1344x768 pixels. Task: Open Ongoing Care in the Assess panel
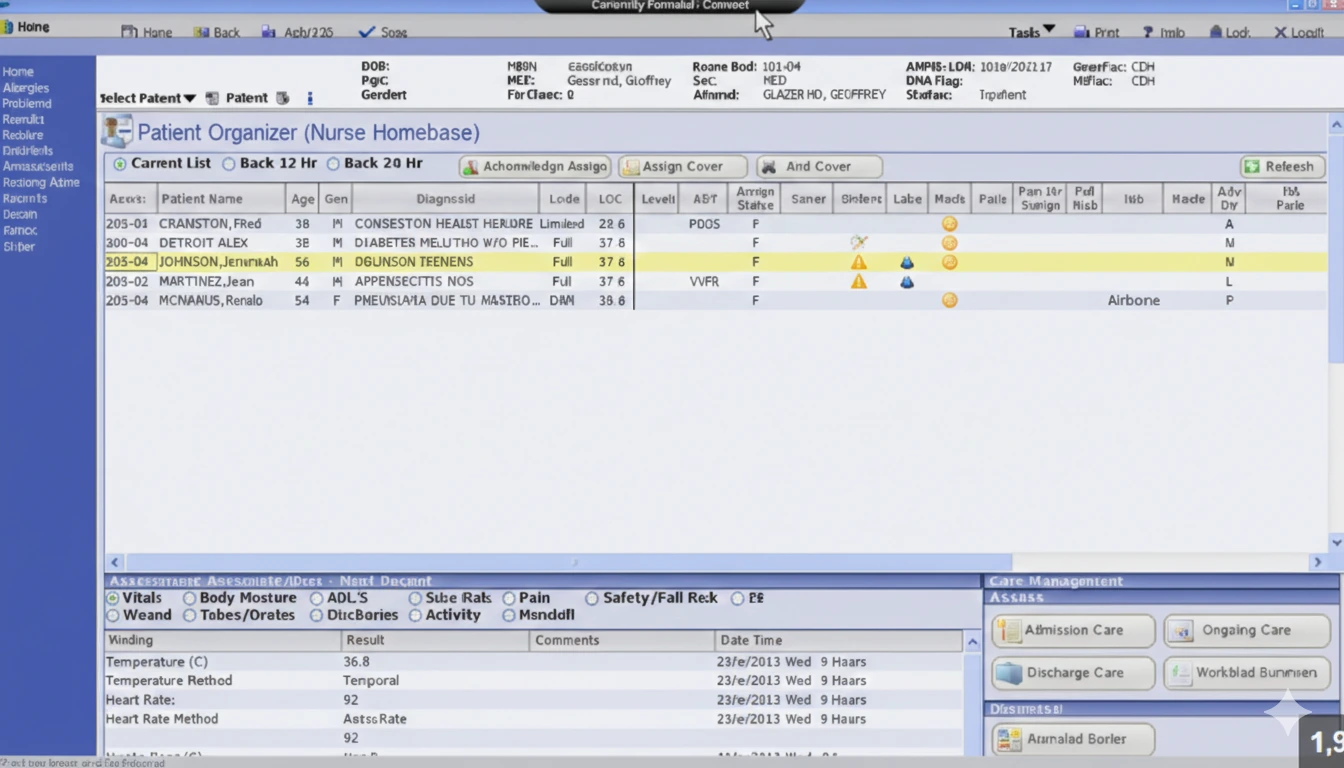[x=1245, y=630]
